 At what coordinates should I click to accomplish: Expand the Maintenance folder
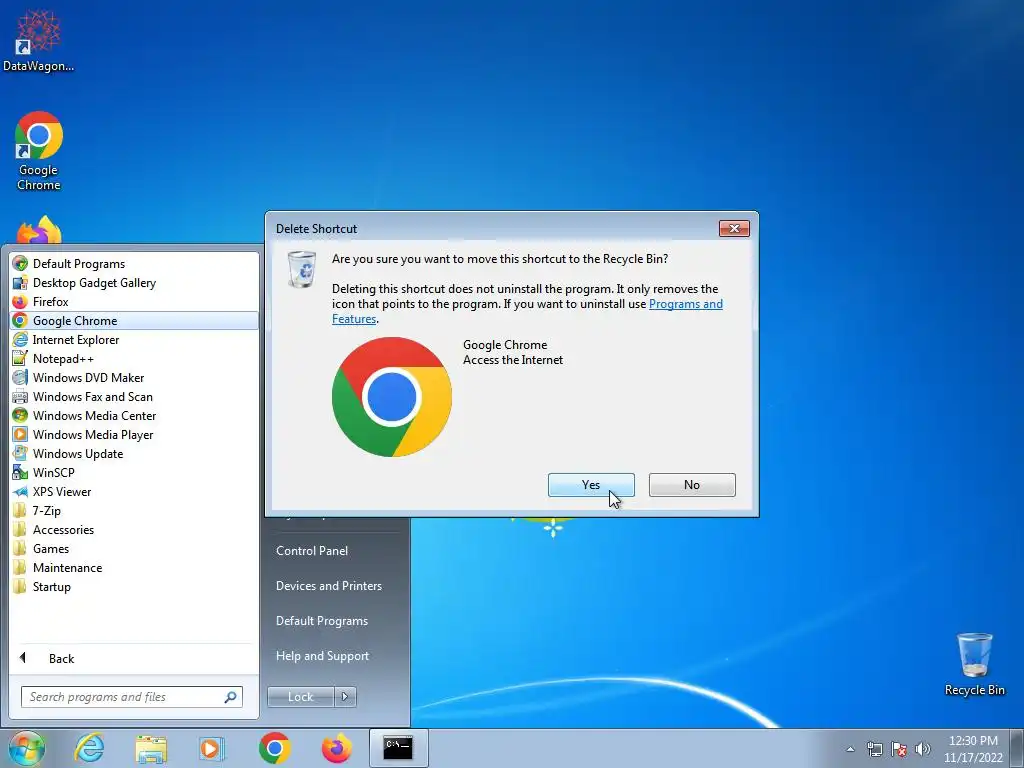(x=135, y=568)
